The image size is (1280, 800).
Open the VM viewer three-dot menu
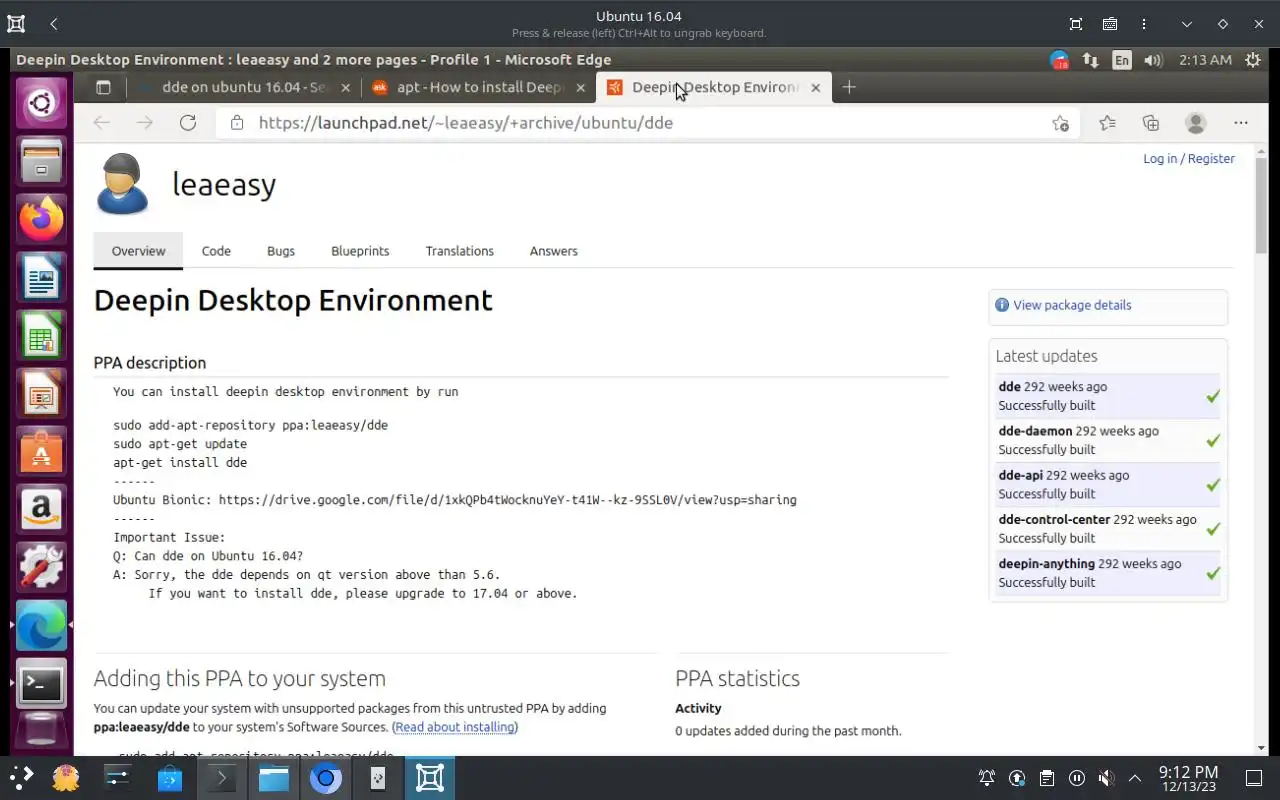point(1144,24)
